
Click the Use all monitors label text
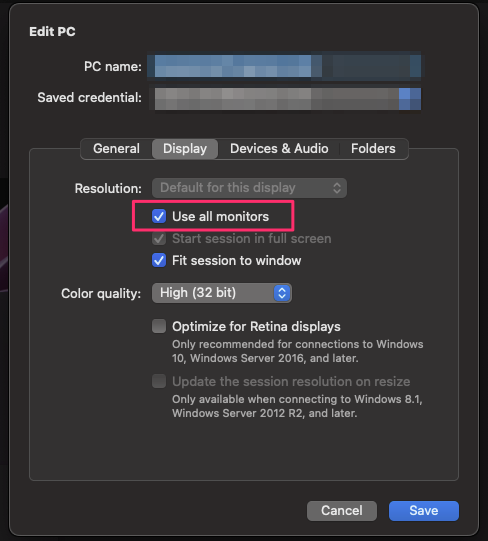tap(221, 217)
